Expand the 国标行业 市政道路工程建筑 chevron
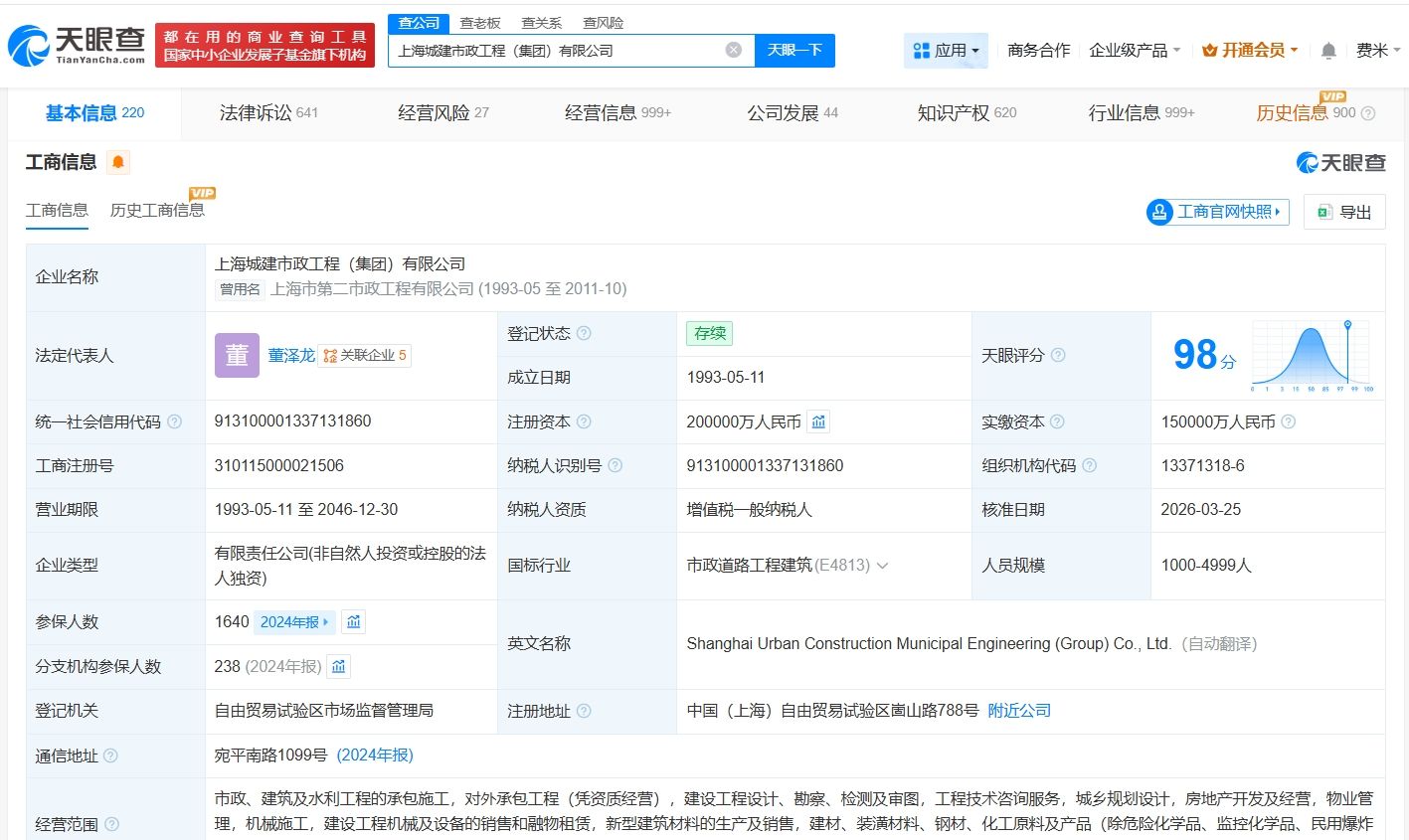This screenshot has width=1409, height=840. (882, 566)
